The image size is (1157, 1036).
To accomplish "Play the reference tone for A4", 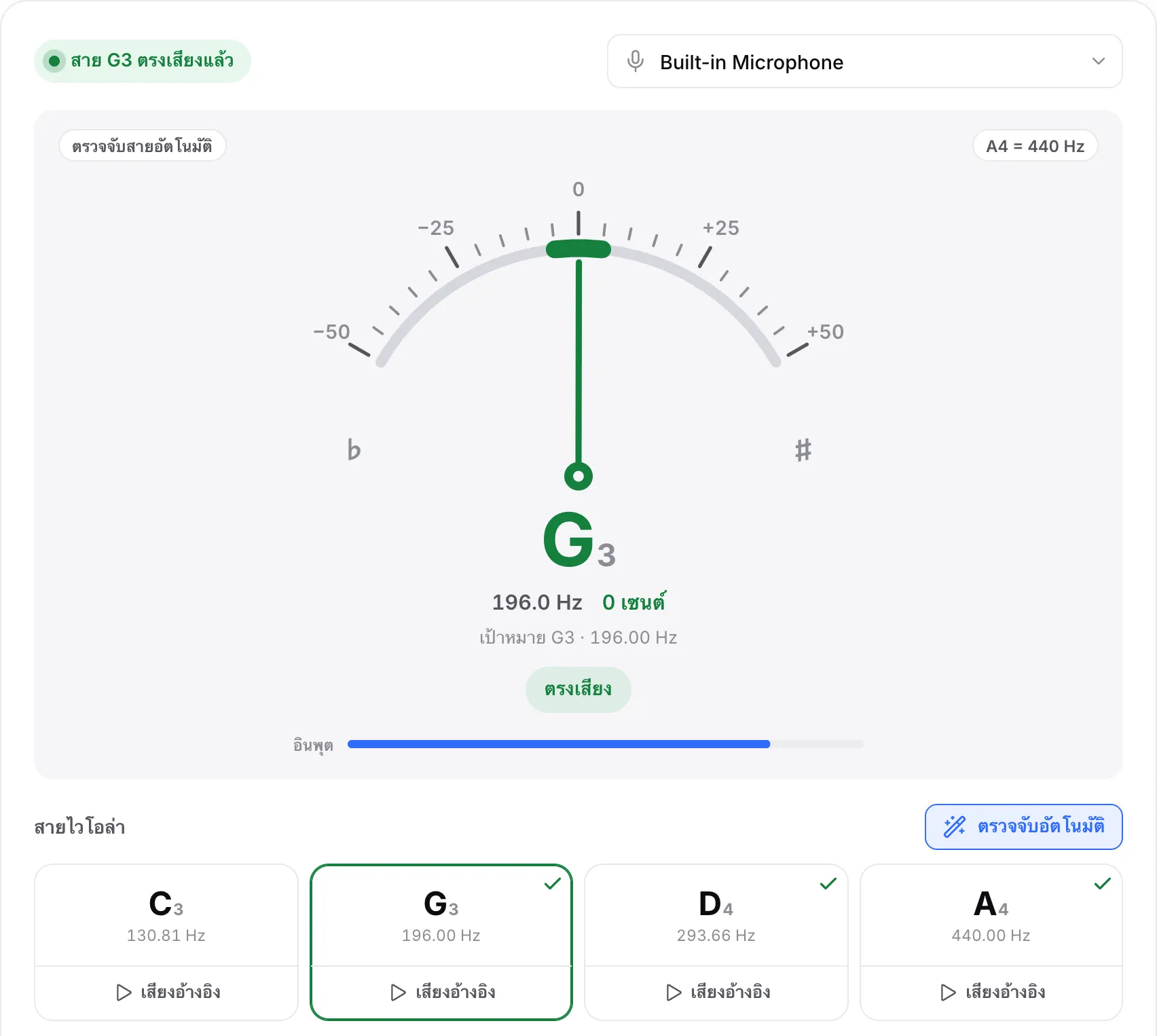I will [991, 993].
